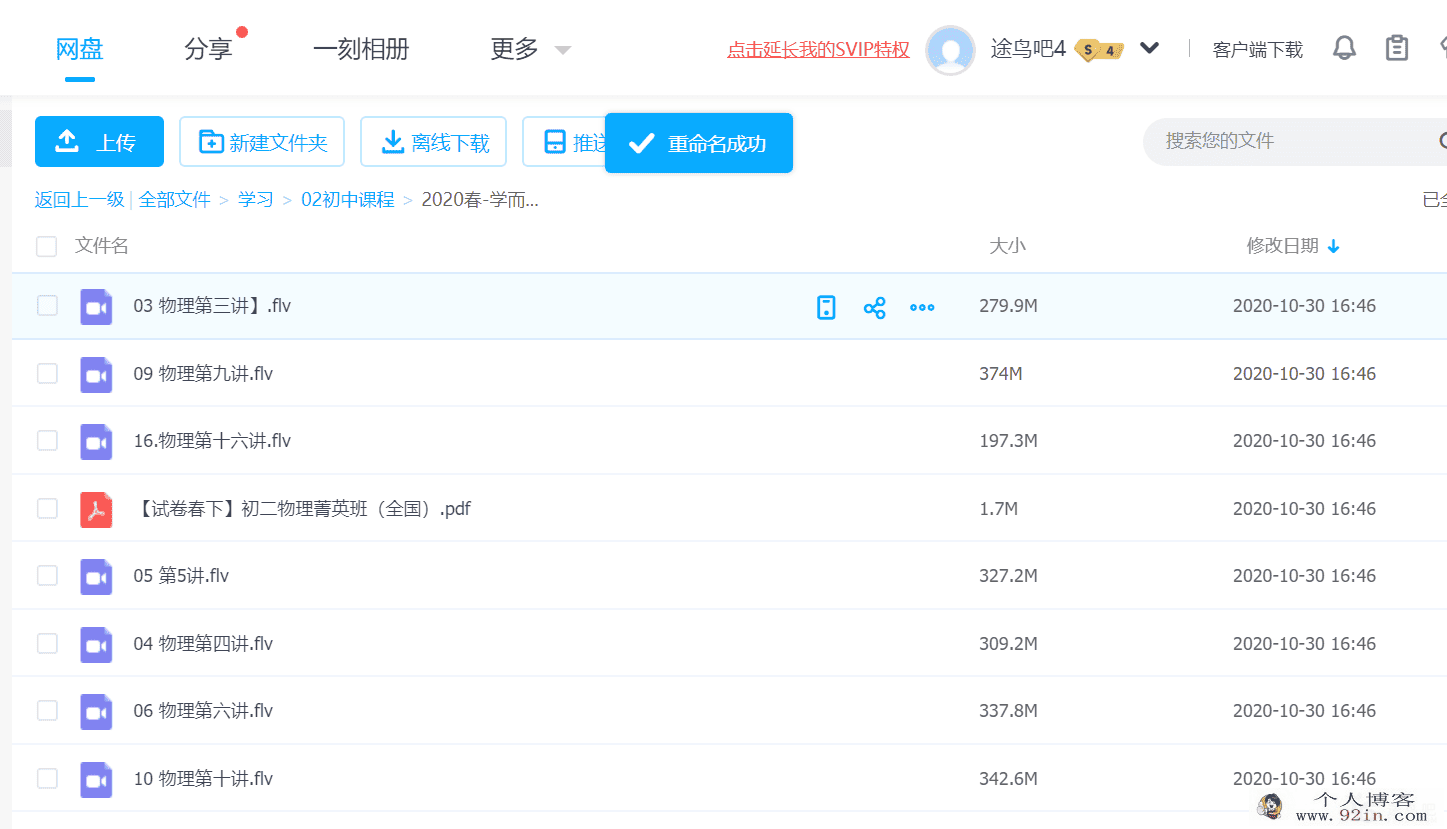Click the size value 279.9M
Viewport: 1447px width, 829px height.
1008,306
